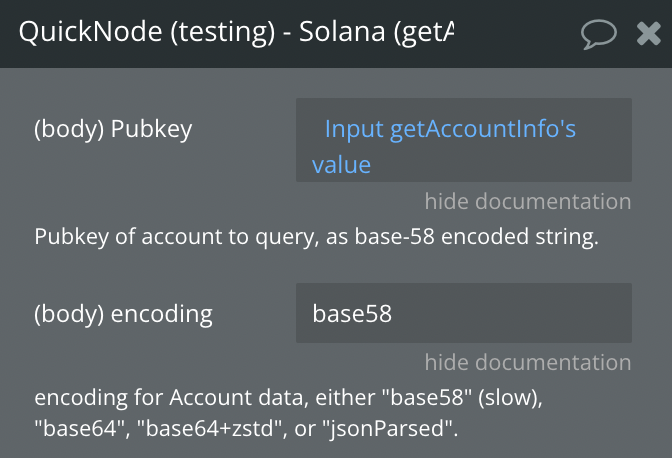Select the Pubkey of account documentation text

(x=316, y=237)
